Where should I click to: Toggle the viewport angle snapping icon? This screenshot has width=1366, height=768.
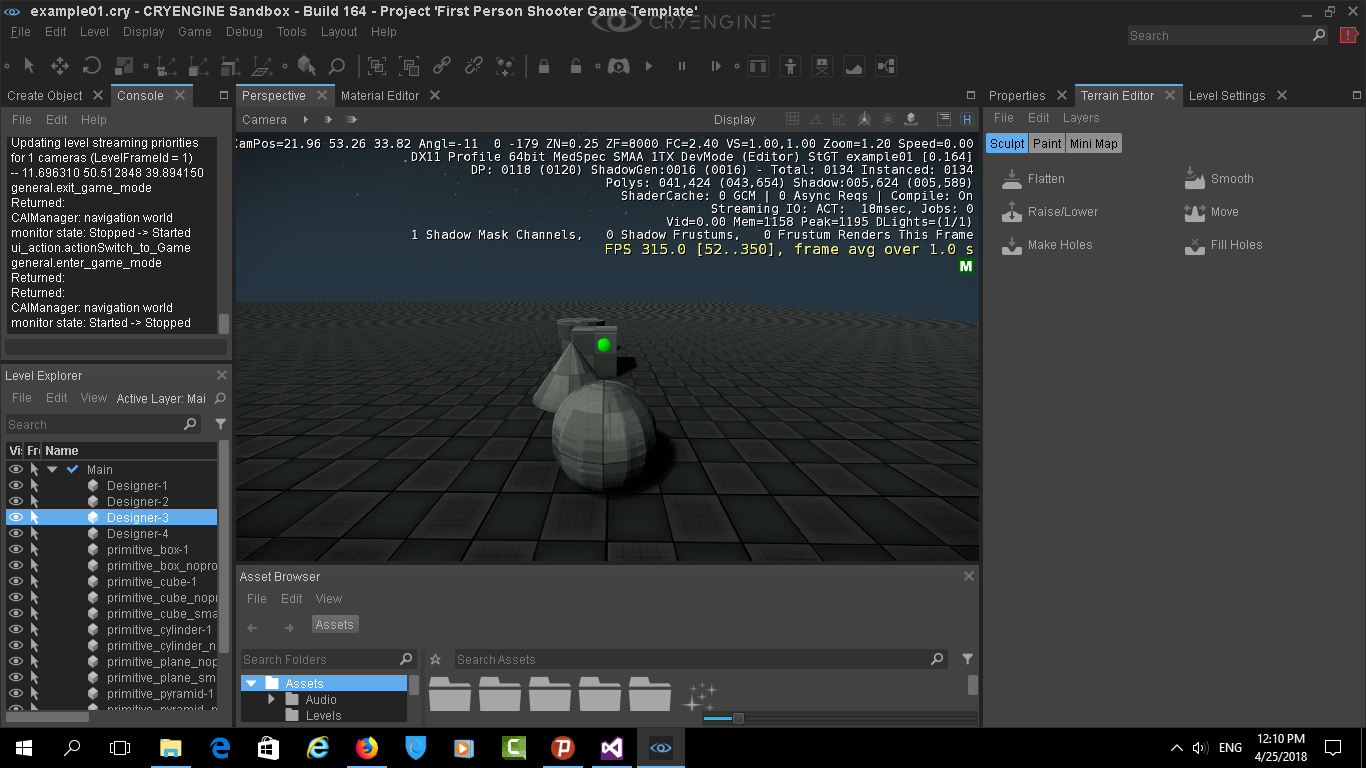[815, 119]
